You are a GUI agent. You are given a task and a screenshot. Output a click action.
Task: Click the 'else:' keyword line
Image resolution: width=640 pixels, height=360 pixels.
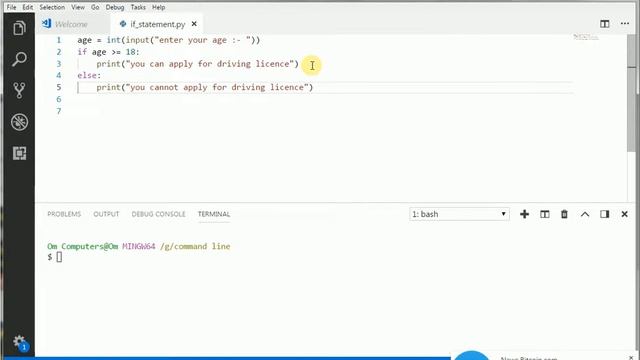pos(89,75)
